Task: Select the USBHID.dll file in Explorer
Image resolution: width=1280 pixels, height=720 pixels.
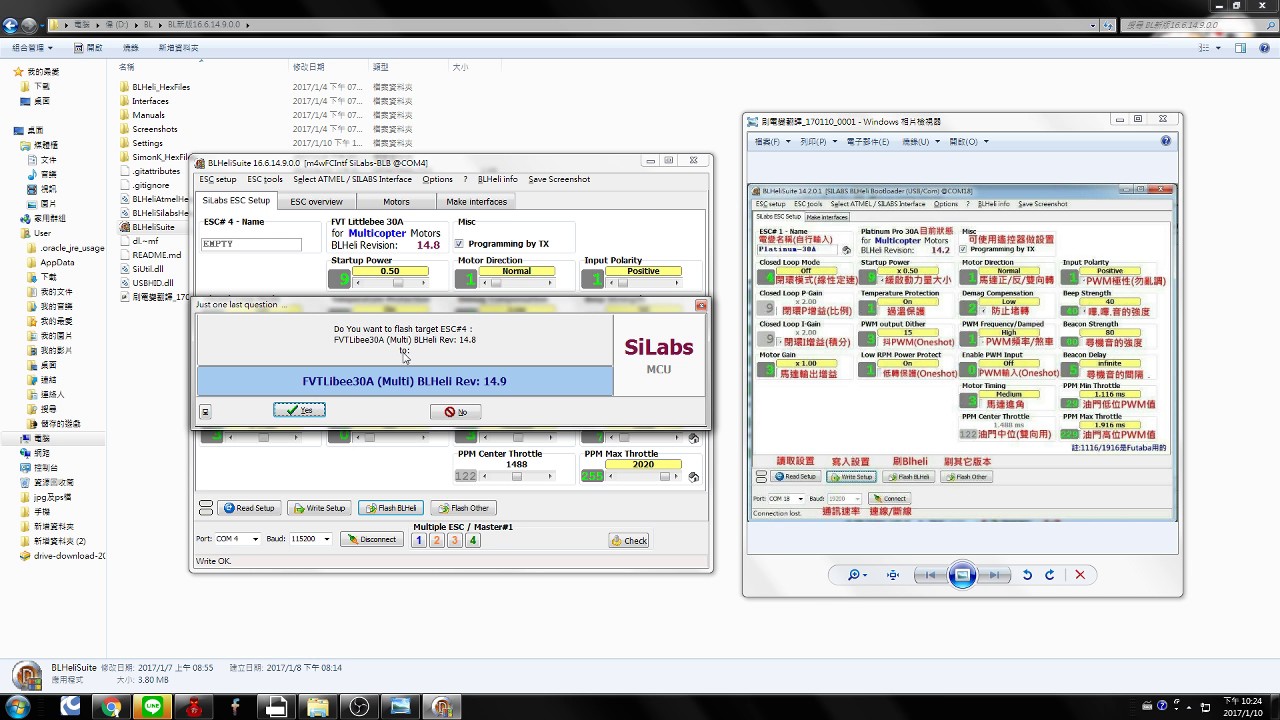Action: [152, 283]
